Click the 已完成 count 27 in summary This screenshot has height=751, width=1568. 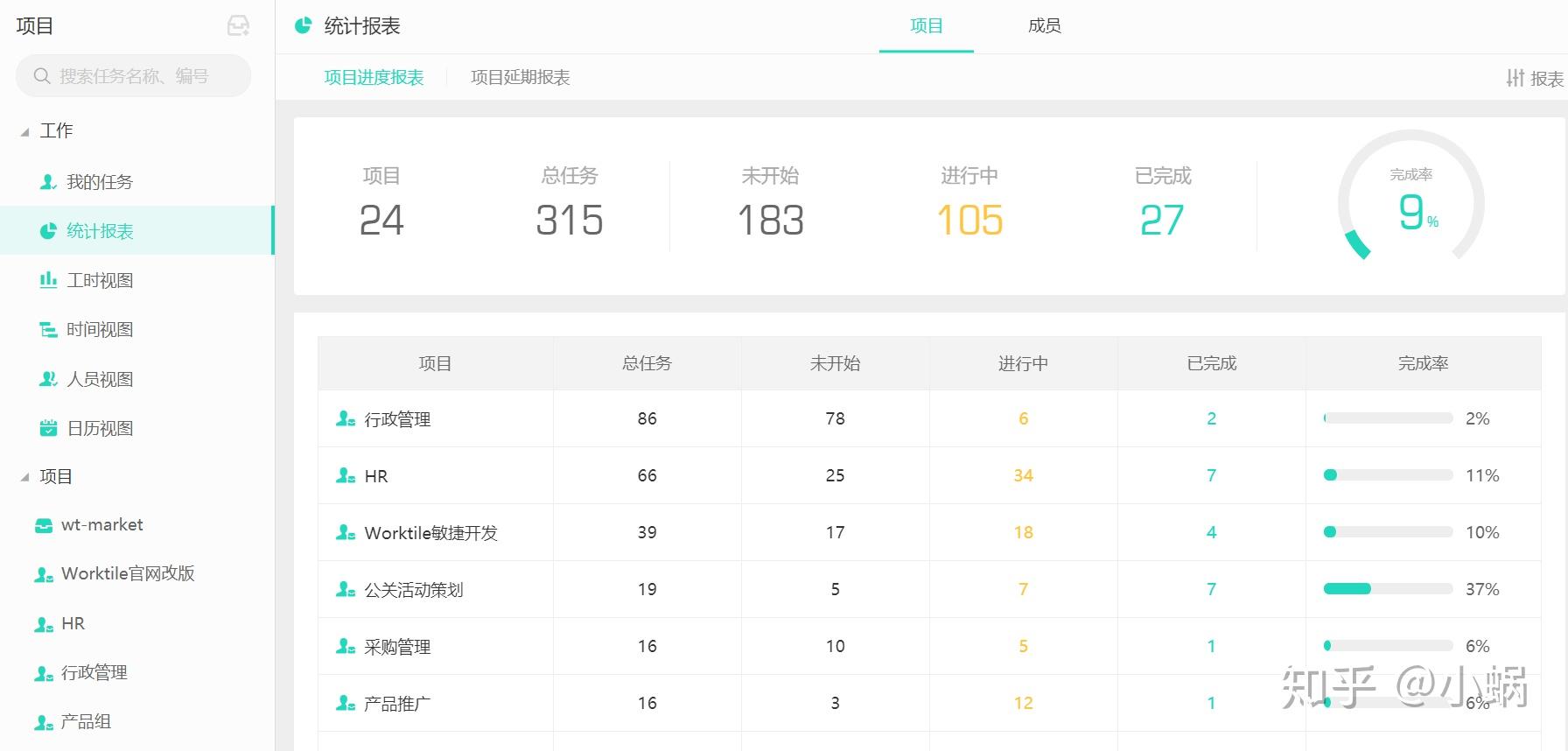click(x=1162, y=221)
